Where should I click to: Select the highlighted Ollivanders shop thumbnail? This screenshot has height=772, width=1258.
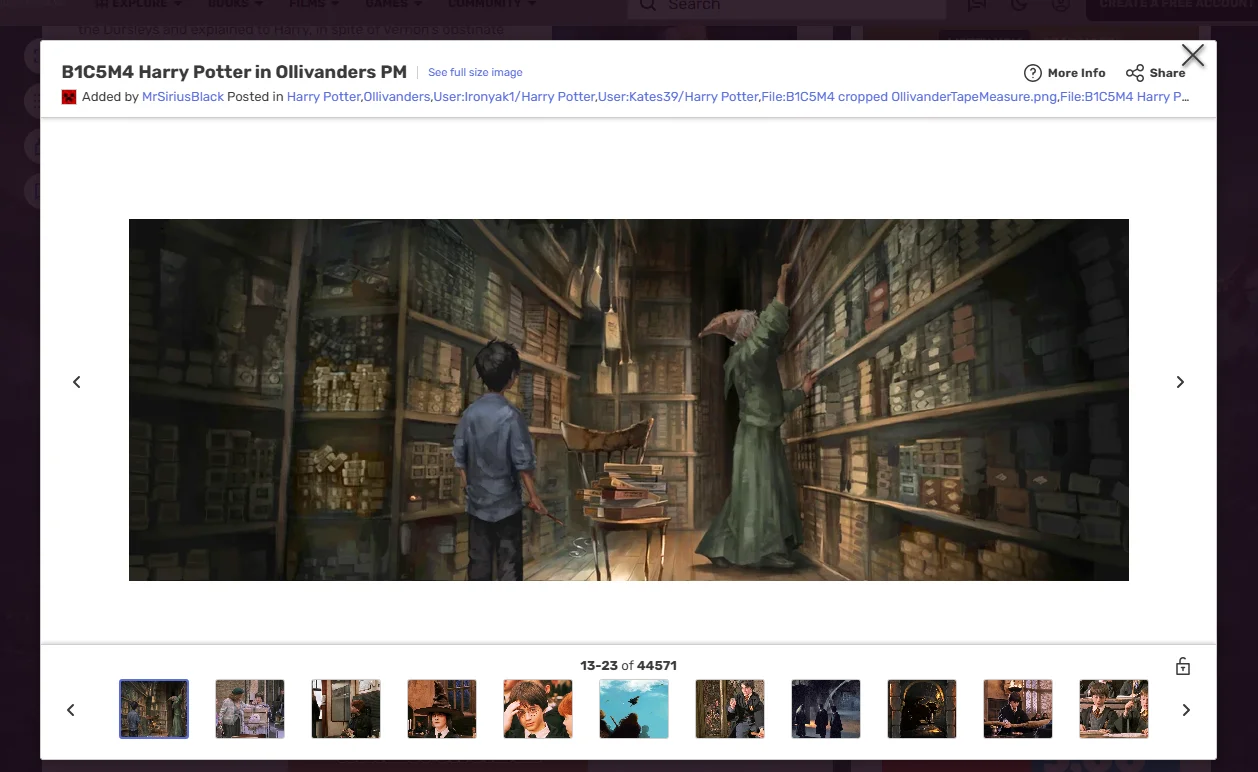point(154,709)
